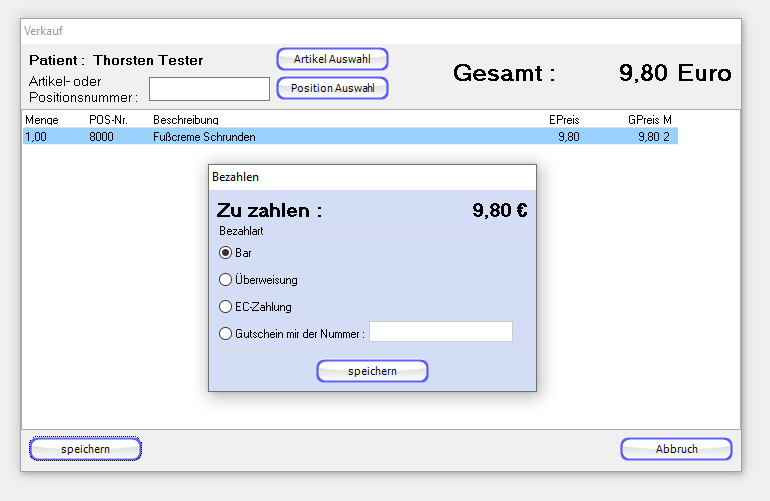Focus the Artikel- oder Positionsnummer input field
This screenshot has height=501, width=770.
click(209, 89)
